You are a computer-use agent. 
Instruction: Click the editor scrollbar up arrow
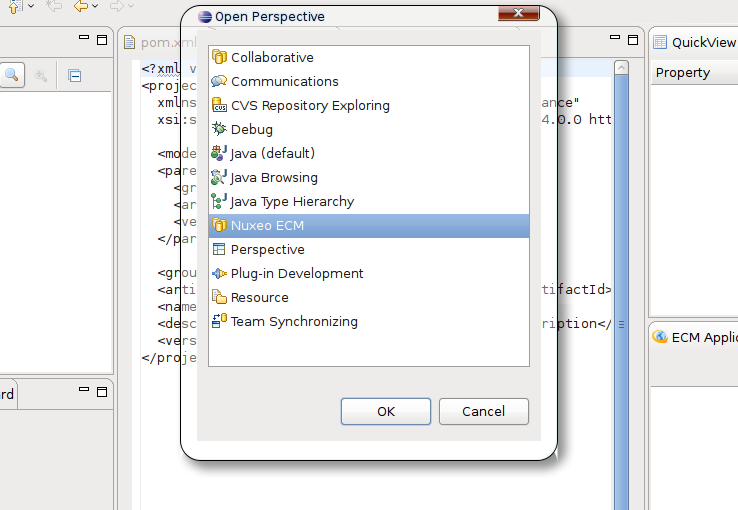click(621, 68)
